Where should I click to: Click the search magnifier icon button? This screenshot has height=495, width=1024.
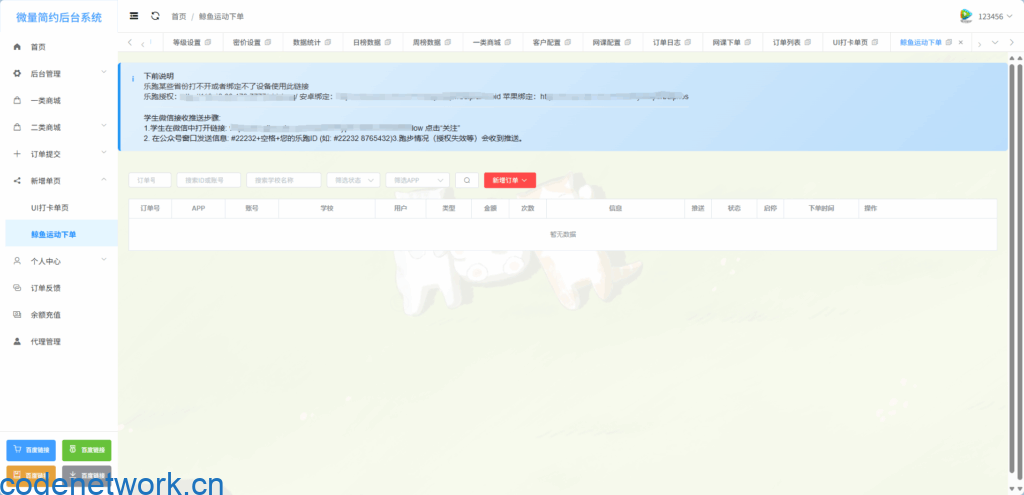(466, 180)
